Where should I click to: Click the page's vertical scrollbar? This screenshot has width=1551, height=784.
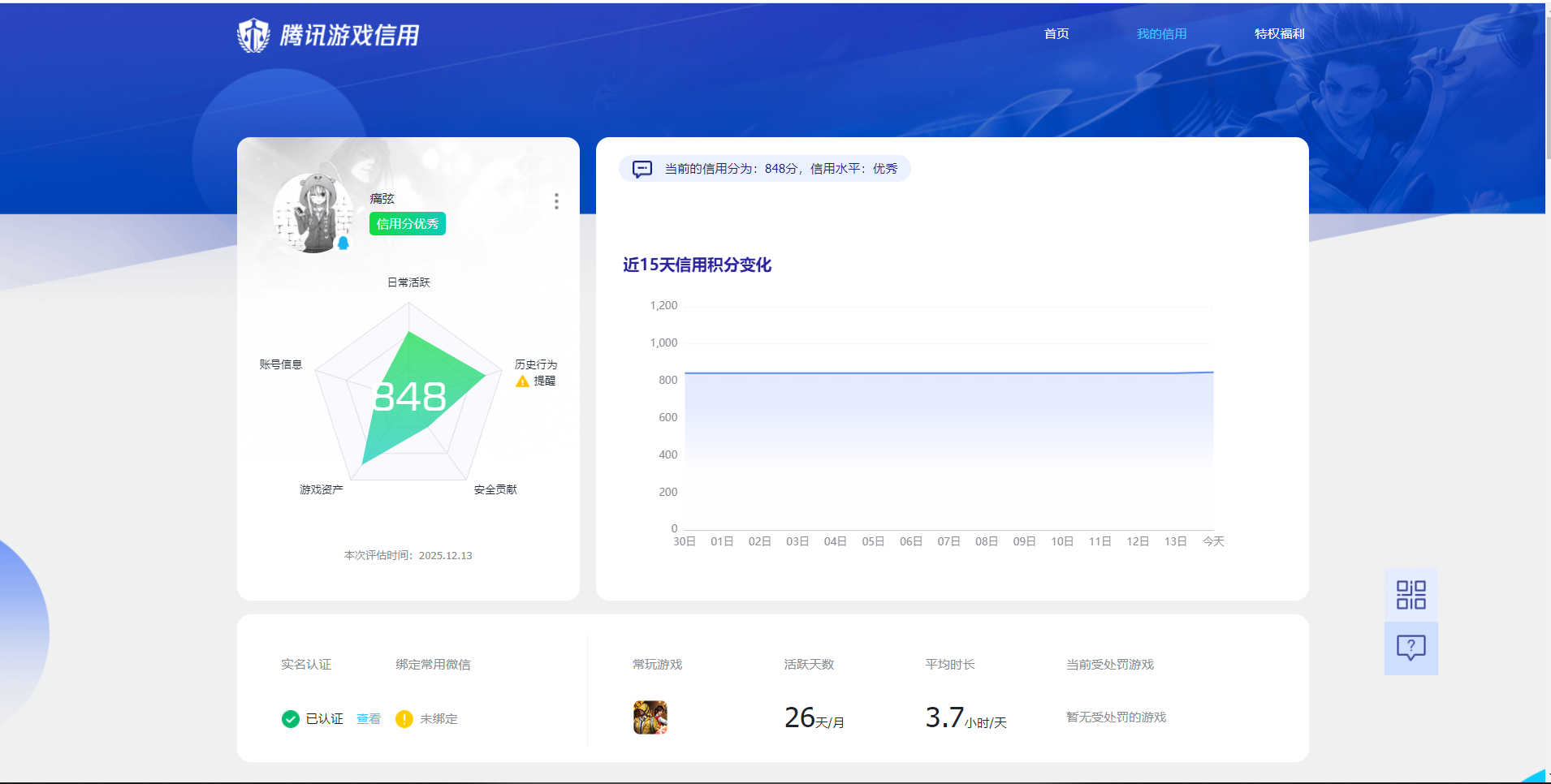click(x=1547, y=81)
